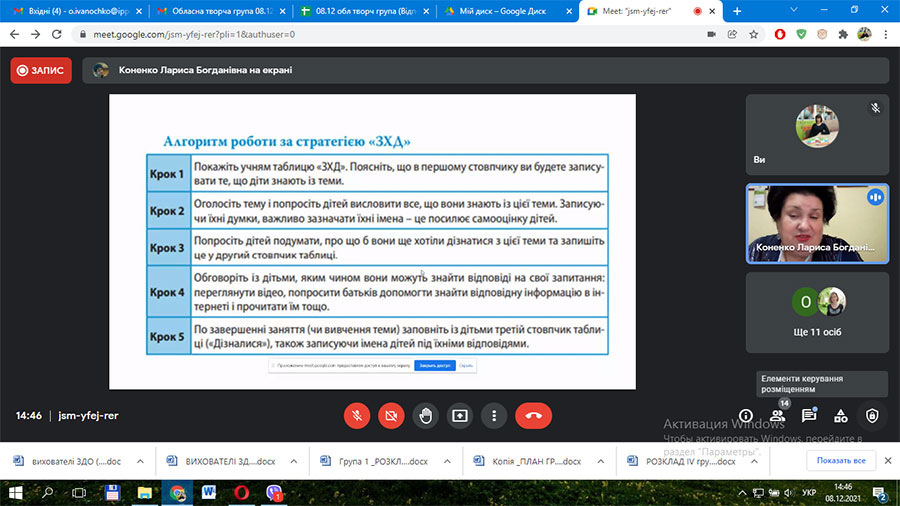The image size is (900, 506).
Task: Switch to the Вхідні (4) Gmail tab
Action: [77, 11]
